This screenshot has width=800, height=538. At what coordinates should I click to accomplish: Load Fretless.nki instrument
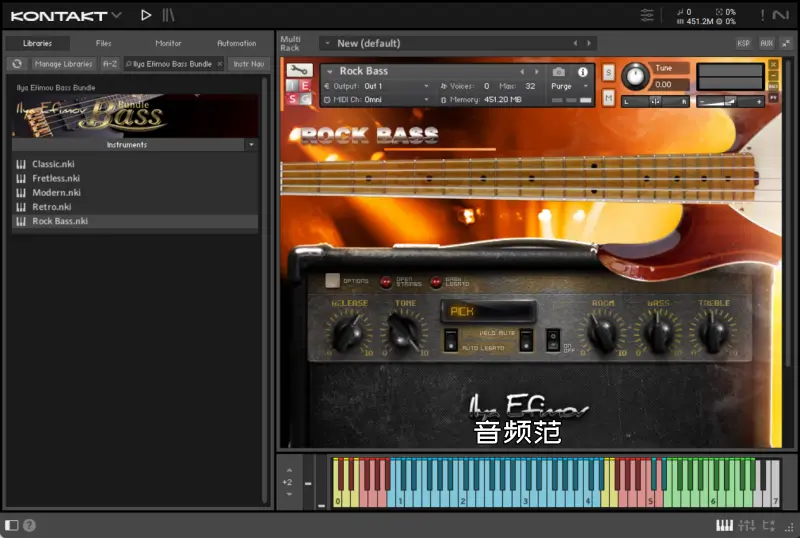click(x=135, y=178)
